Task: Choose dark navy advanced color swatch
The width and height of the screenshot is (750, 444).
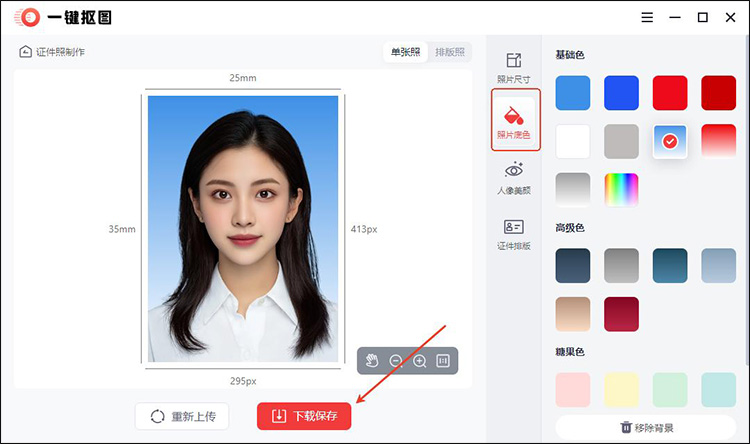Action: click(573, 266)
